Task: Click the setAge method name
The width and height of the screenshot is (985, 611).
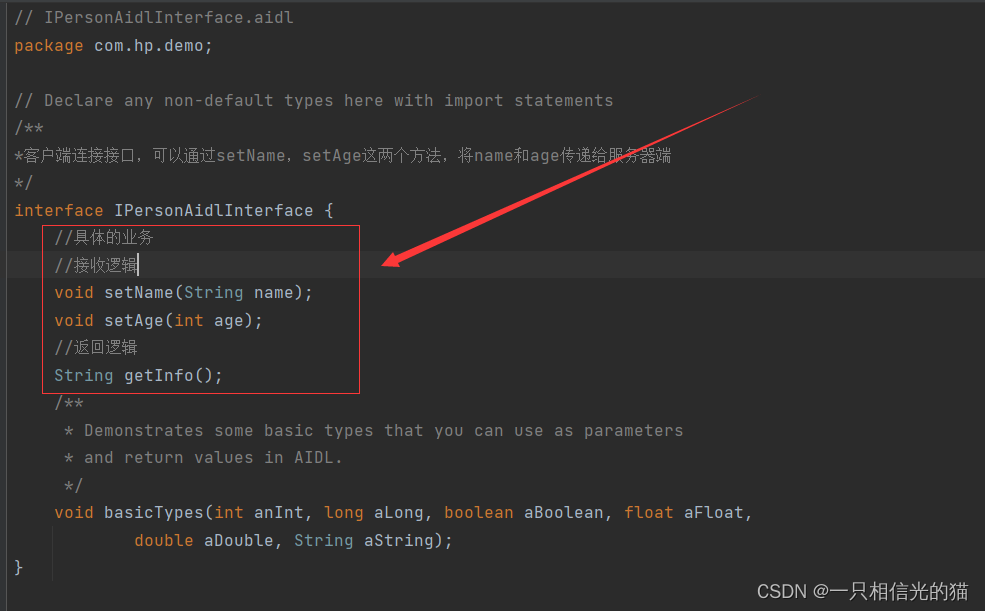Action: point(134,321)
